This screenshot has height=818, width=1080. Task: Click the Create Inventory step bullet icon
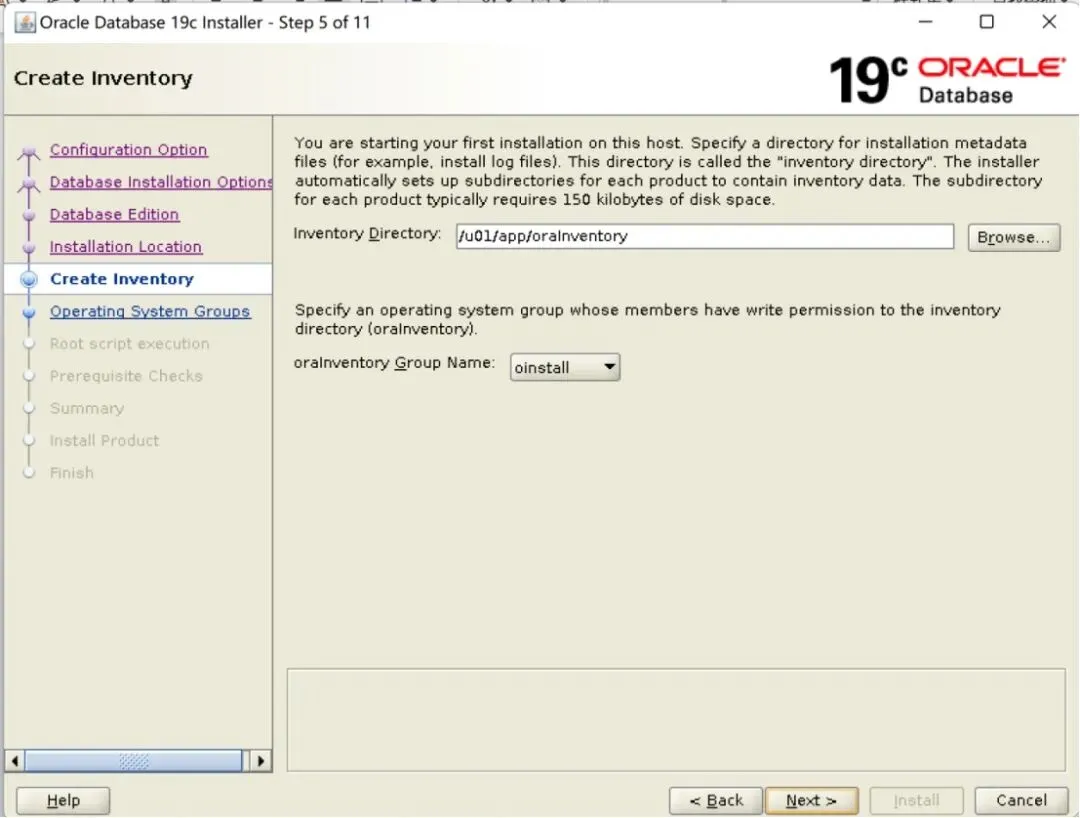point(29,279)
